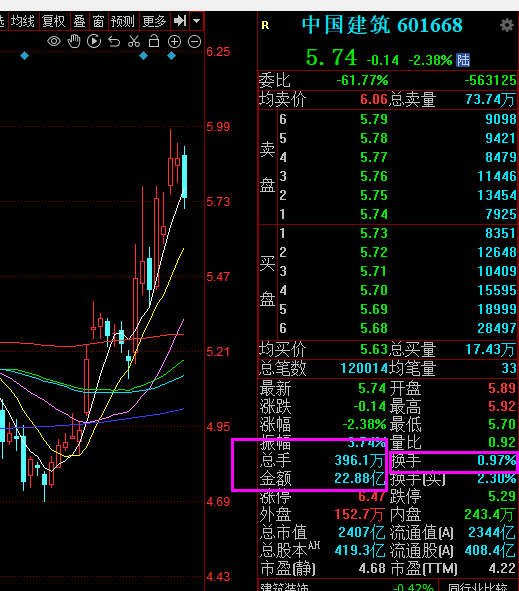This screenshot has height=591, width=519.
Task: Open settings gear in quote panel
Action: pos(507,25)
